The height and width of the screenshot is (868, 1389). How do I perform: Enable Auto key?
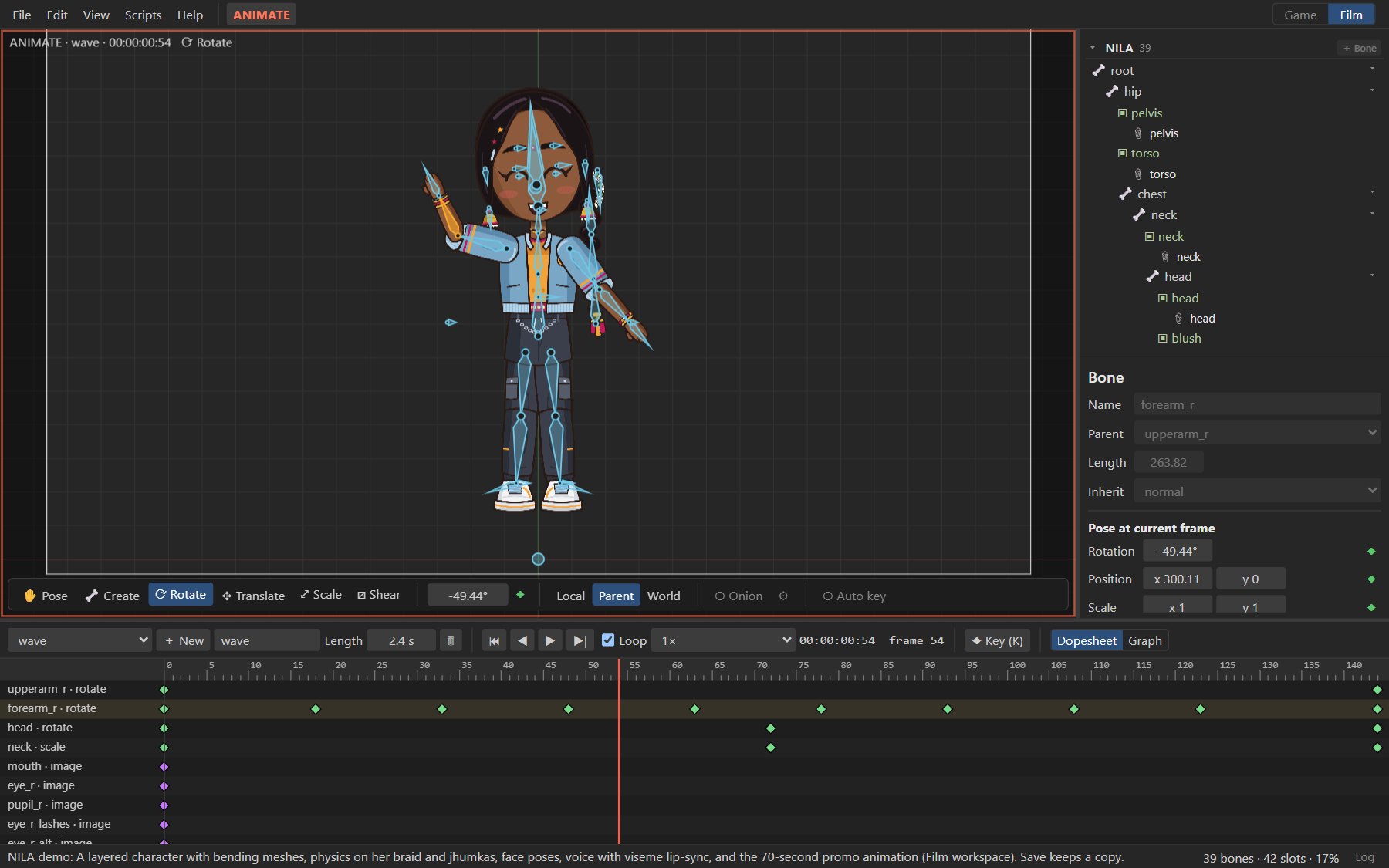coord(854,596)
